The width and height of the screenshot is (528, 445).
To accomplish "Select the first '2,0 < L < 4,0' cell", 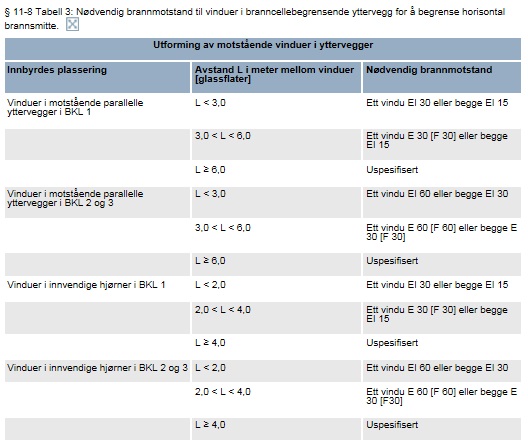I will click(223, 310).
